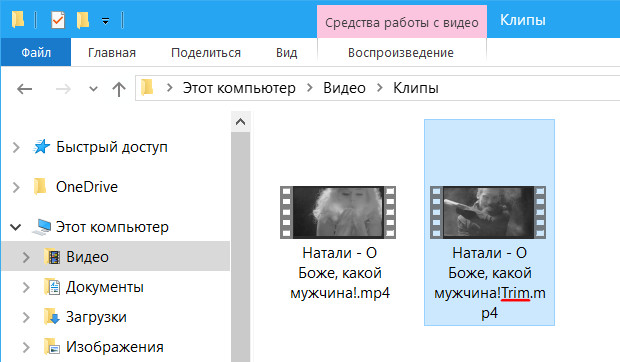Open the Файл menu tab
620x362 pixels.
tap(36, 52)
